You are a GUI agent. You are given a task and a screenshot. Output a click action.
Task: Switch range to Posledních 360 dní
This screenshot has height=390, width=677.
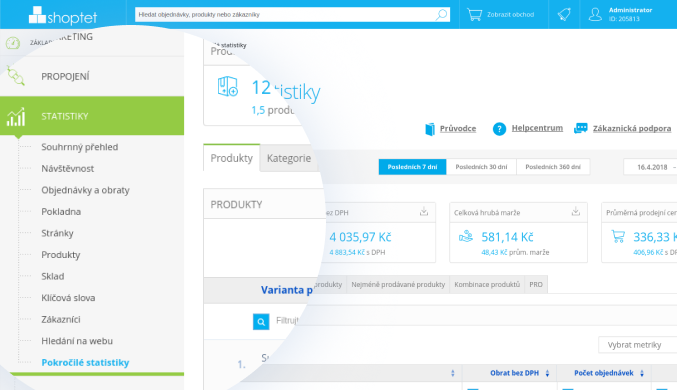553,167
